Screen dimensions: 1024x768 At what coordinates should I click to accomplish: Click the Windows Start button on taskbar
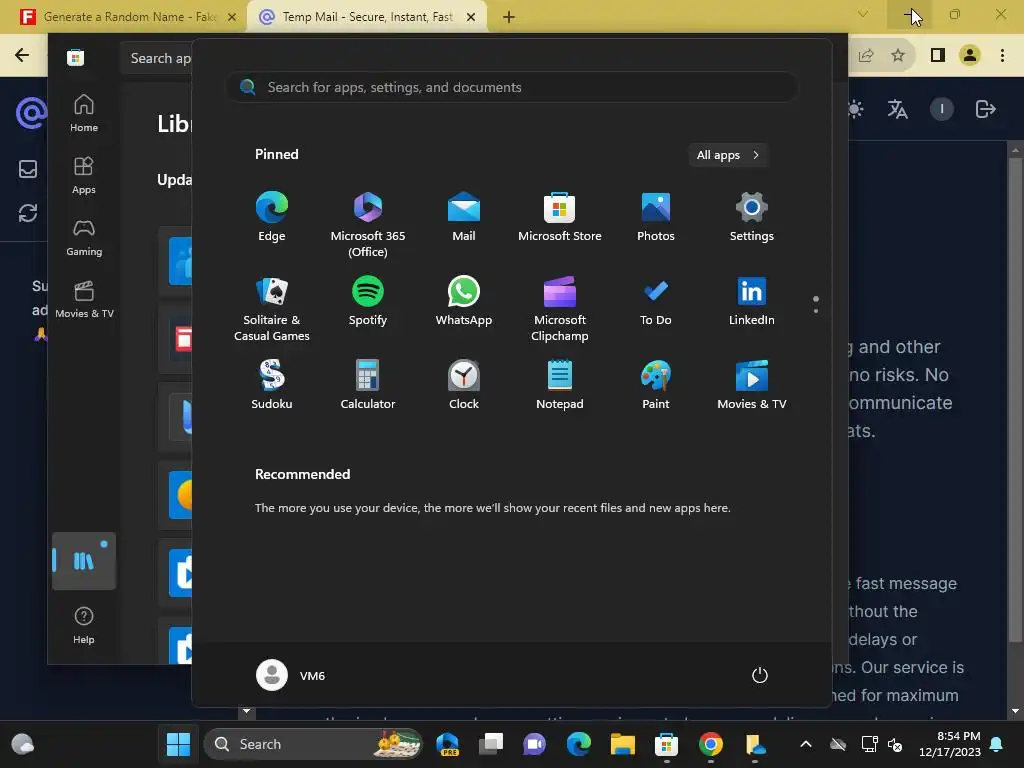(178, 744)
